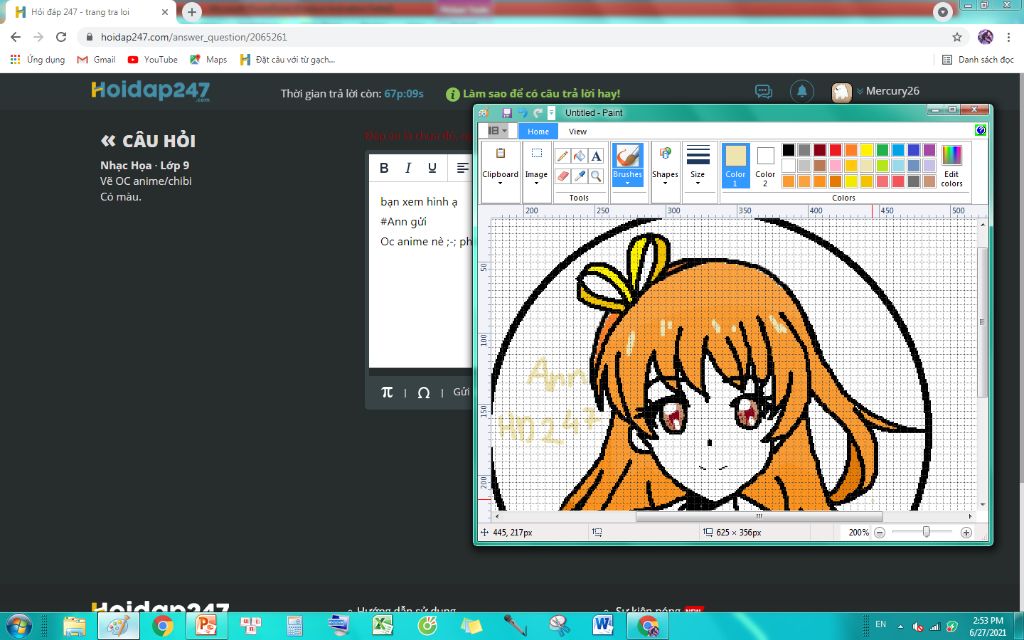Click the Chrome address bar URL

pos(194,37)
